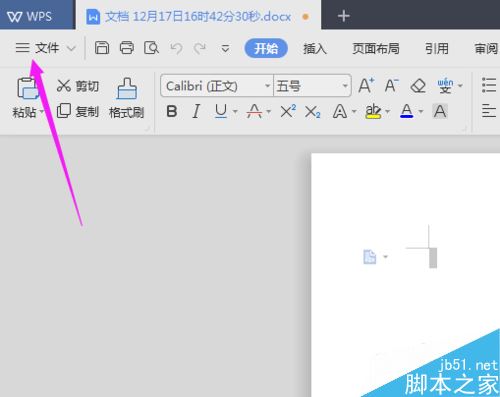Toggle subscript X₂ formatting
Screen dimensions: 500x397
(x=313, y=112)
